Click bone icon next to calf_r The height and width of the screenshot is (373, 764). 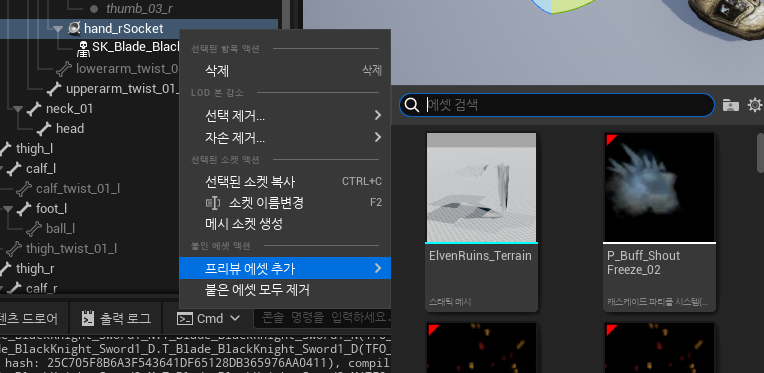pos(14,288)
